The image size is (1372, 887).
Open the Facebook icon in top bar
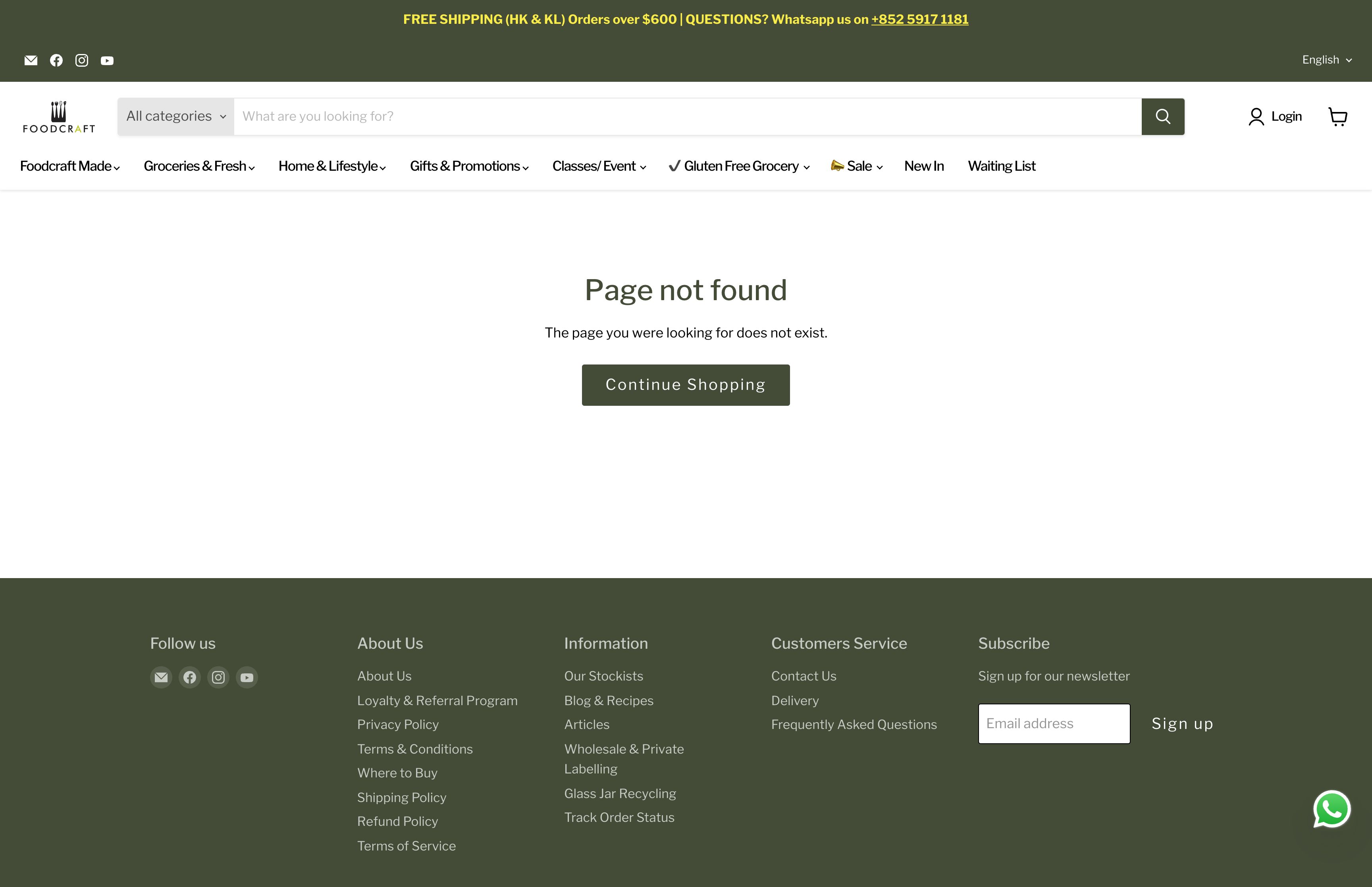(x=56, y=60)
